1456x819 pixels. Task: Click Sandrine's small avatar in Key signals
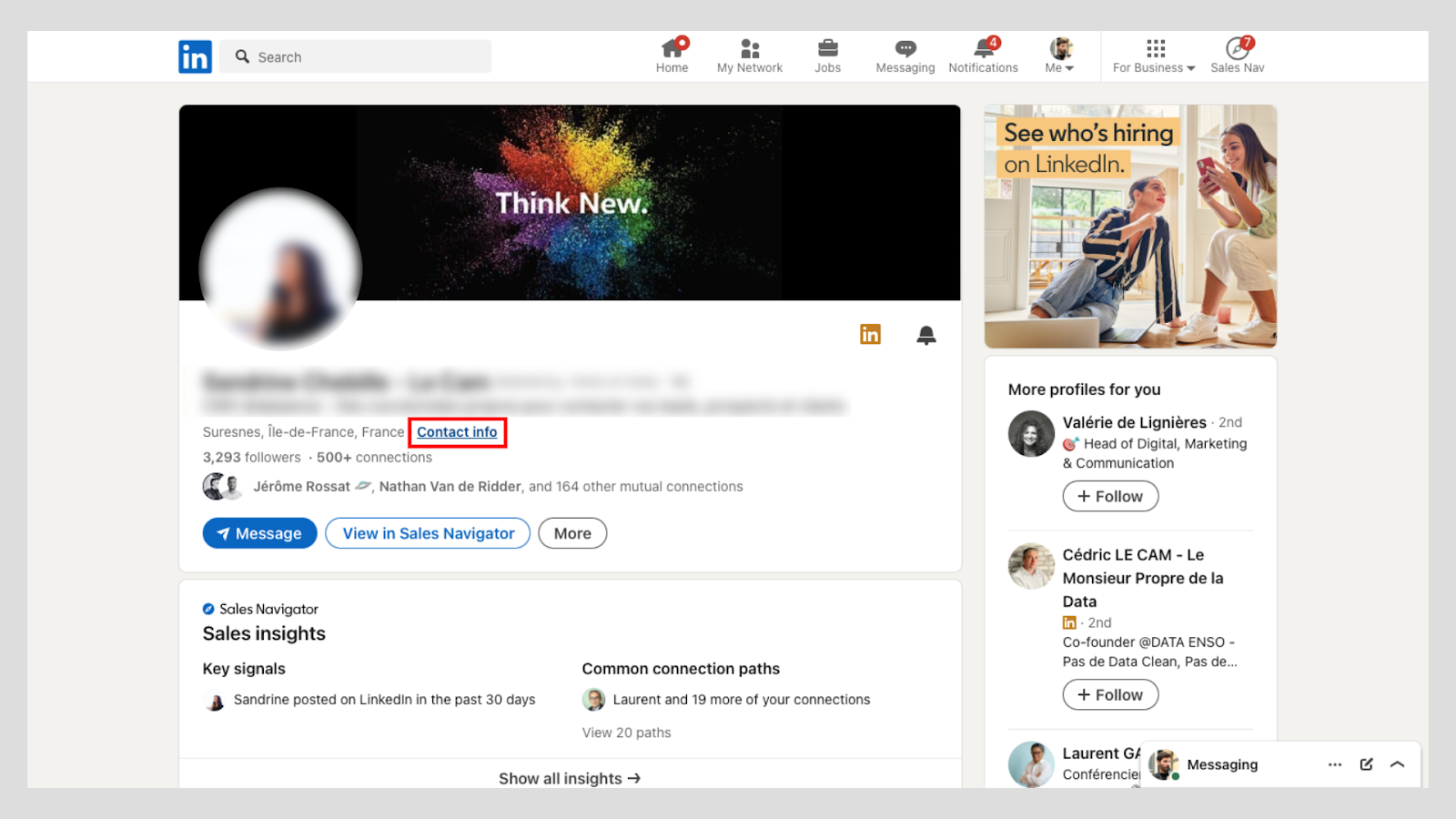click(214, 701)
